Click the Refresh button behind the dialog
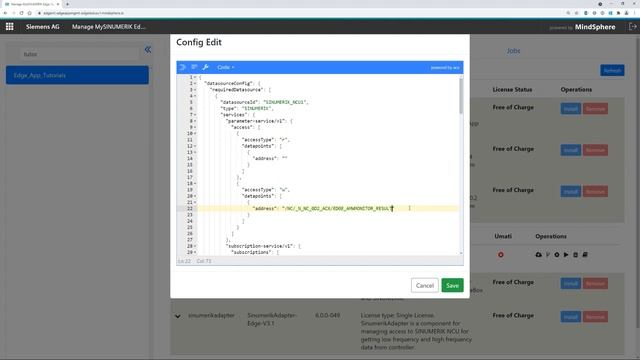 [x=612, y=71]
